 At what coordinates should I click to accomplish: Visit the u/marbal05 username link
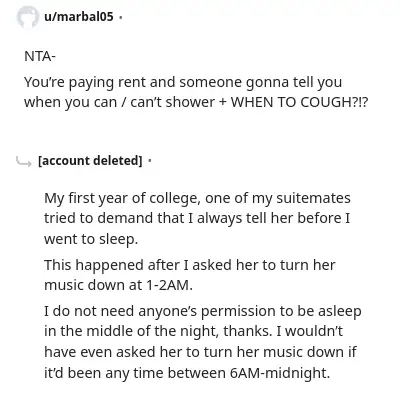(79, 16)
